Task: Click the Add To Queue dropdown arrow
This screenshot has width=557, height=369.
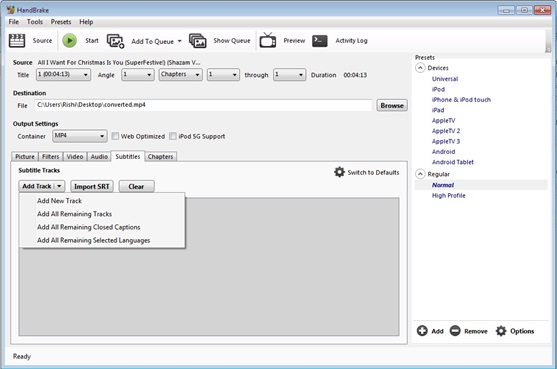Action: click(x=179, y=41)
